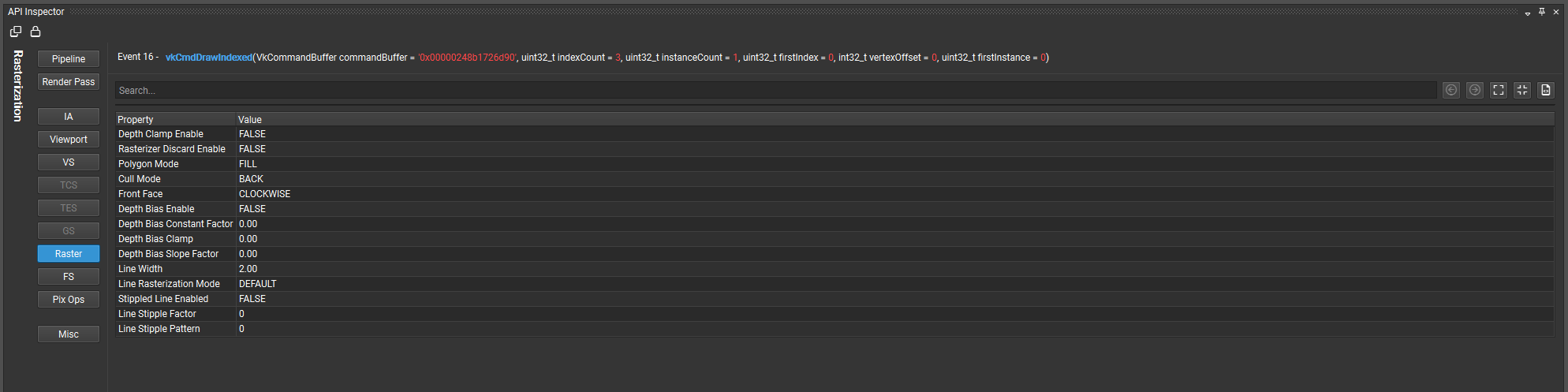This screenshot has width=1568, height=392.
Task: Click the vkCmdDrawIndexed function link
Action: coord(209,58)
